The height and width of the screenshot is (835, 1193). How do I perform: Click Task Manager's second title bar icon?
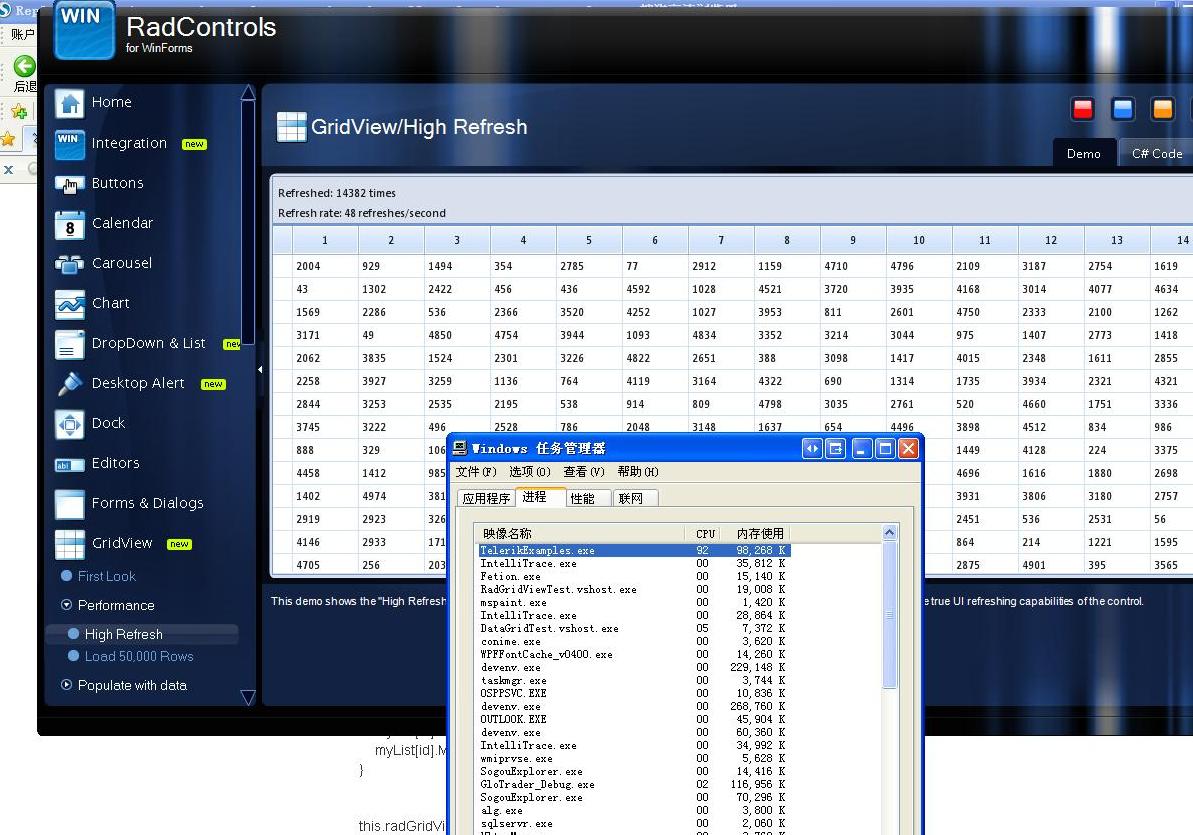point(835,449)
